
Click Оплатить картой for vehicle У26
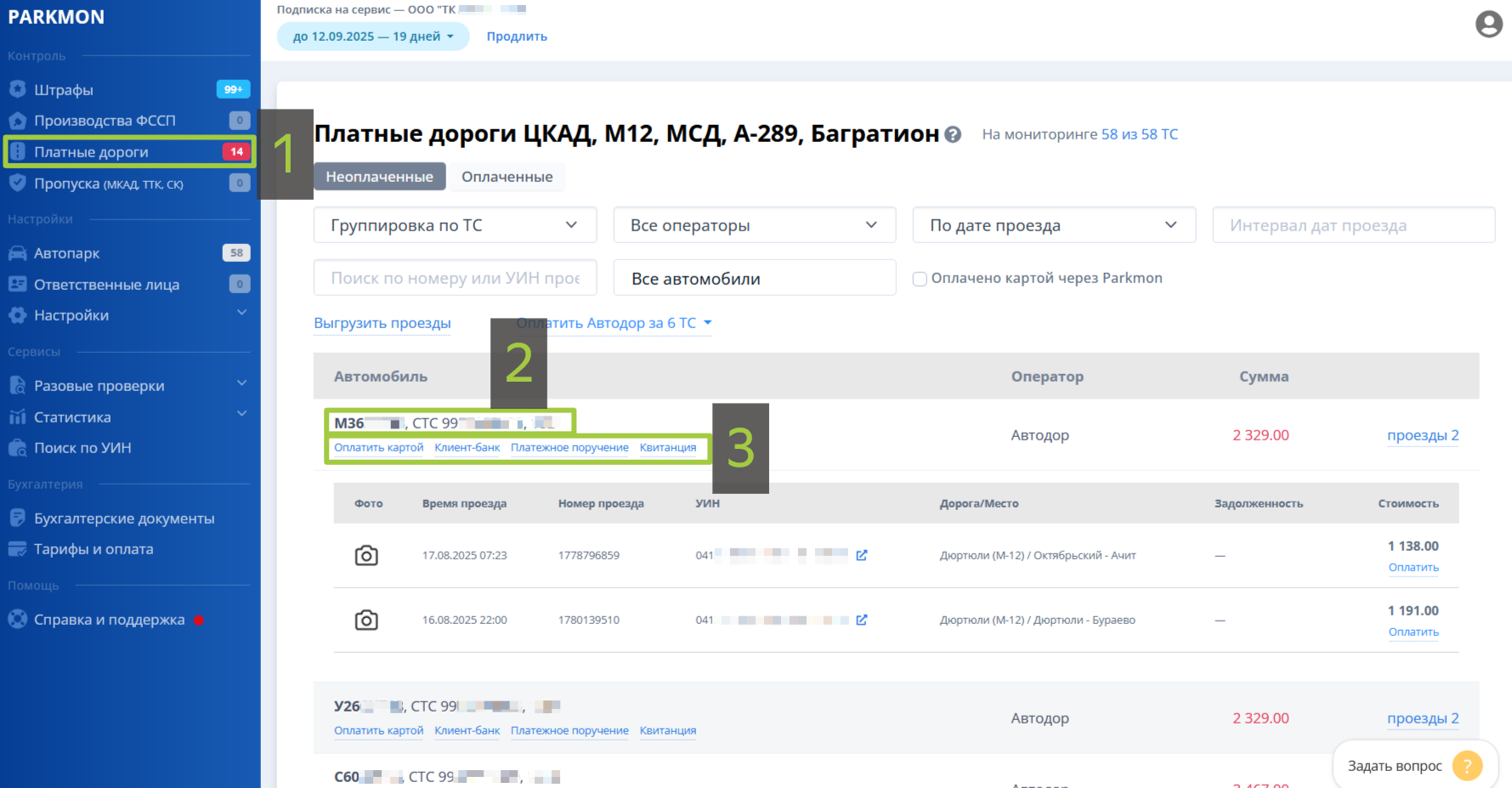tap(379, 731)
